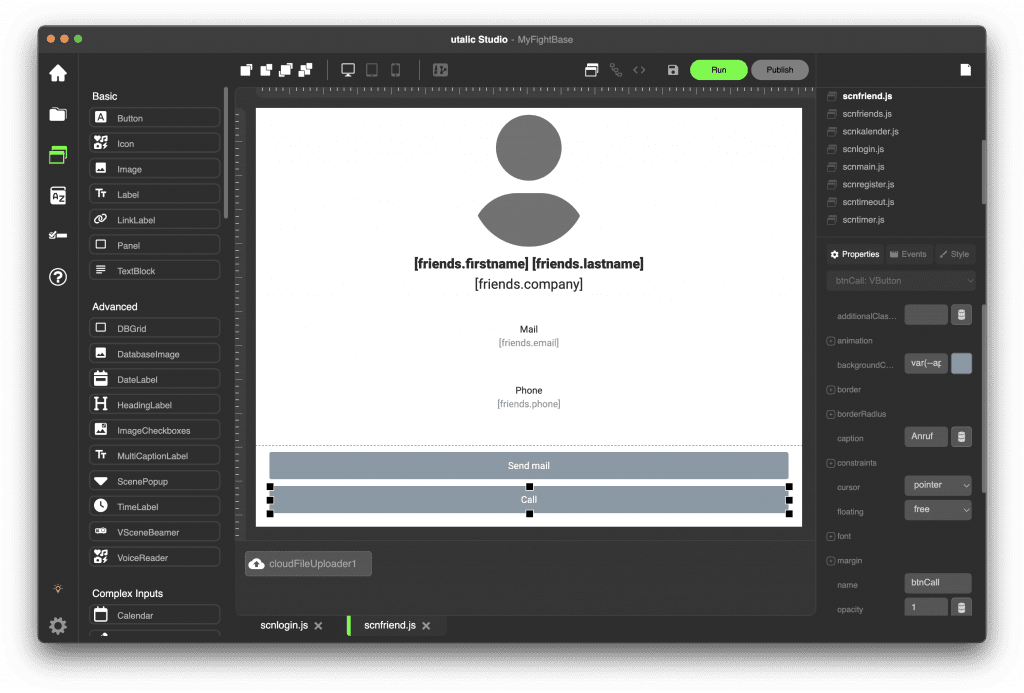Click the backgroundColor color swatch

tap(961, 364)
